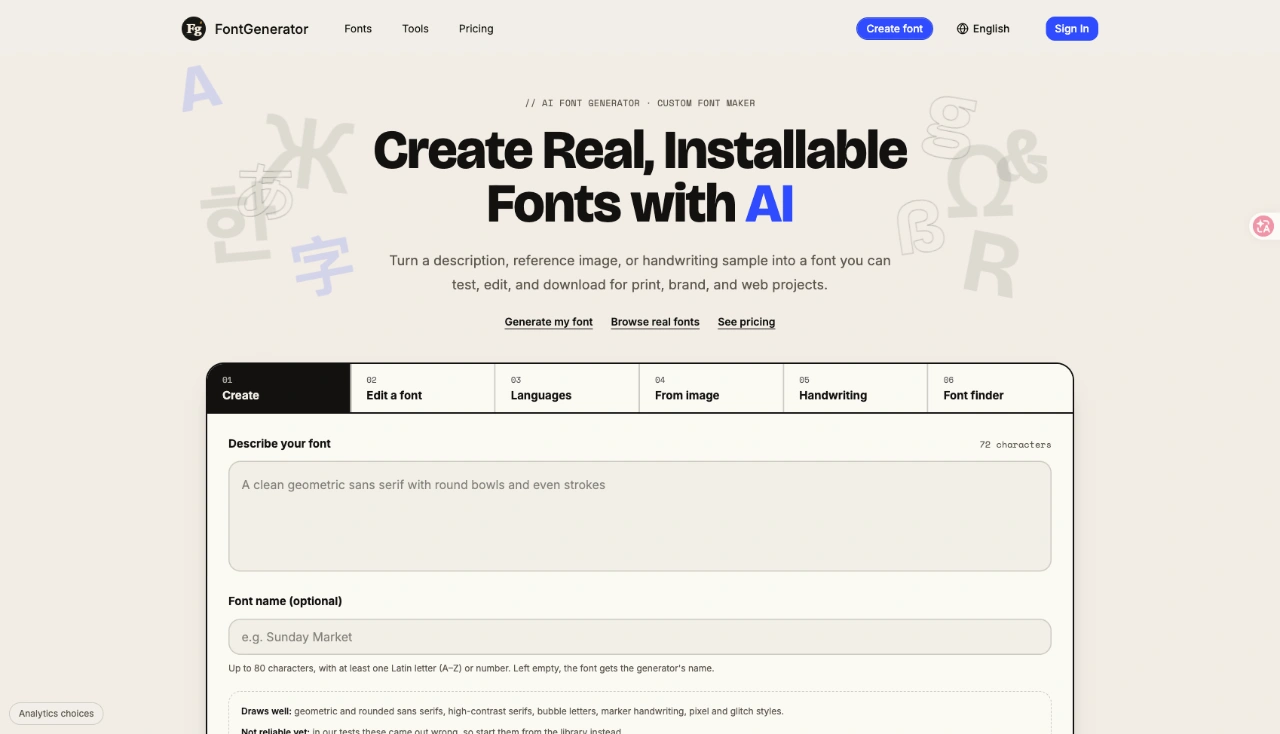Switch to the Handwriting tab
This screenshot has width=1280, height=734.
[855, 388]
